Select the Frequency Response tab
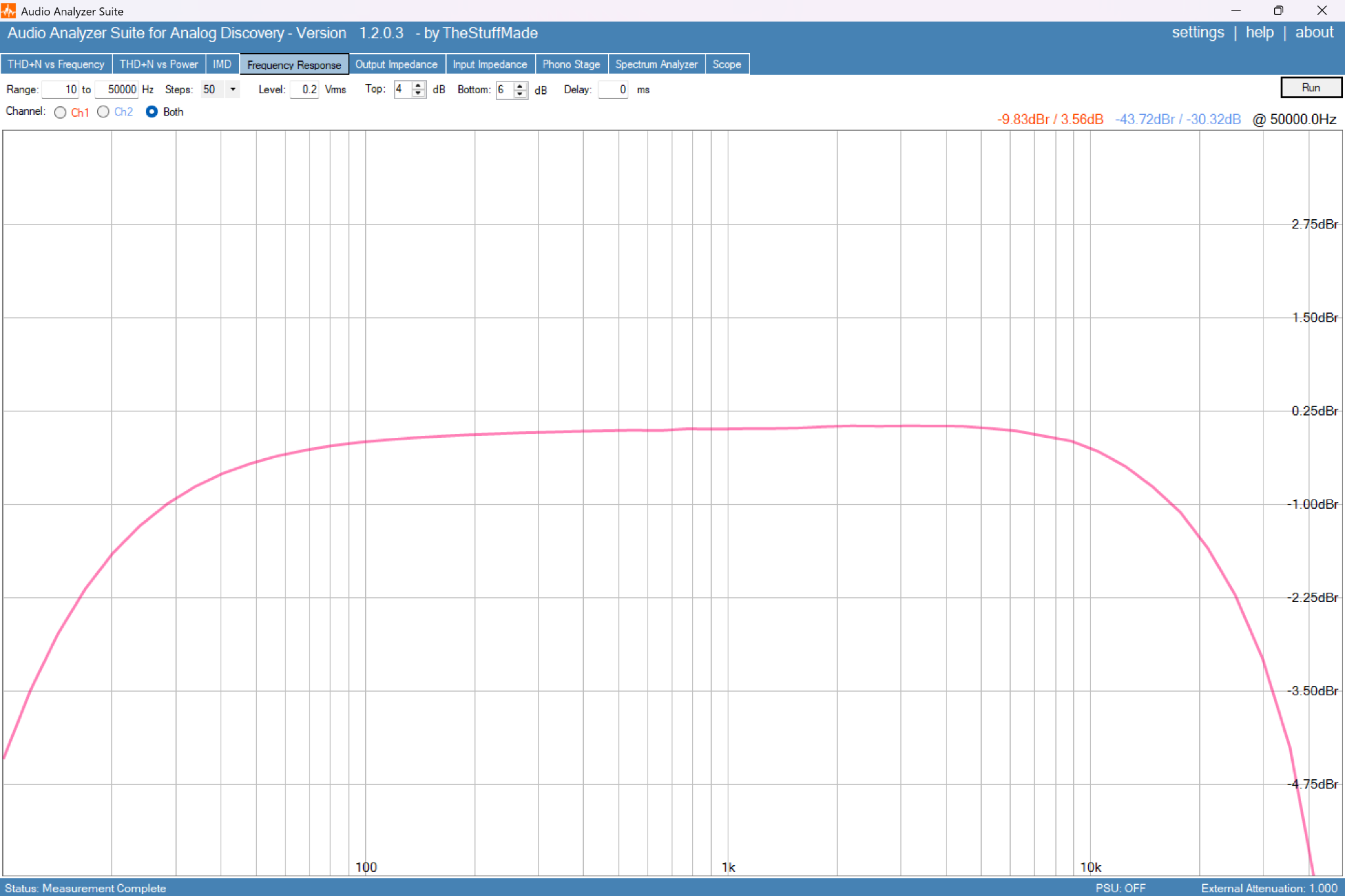 pos(294,64)
